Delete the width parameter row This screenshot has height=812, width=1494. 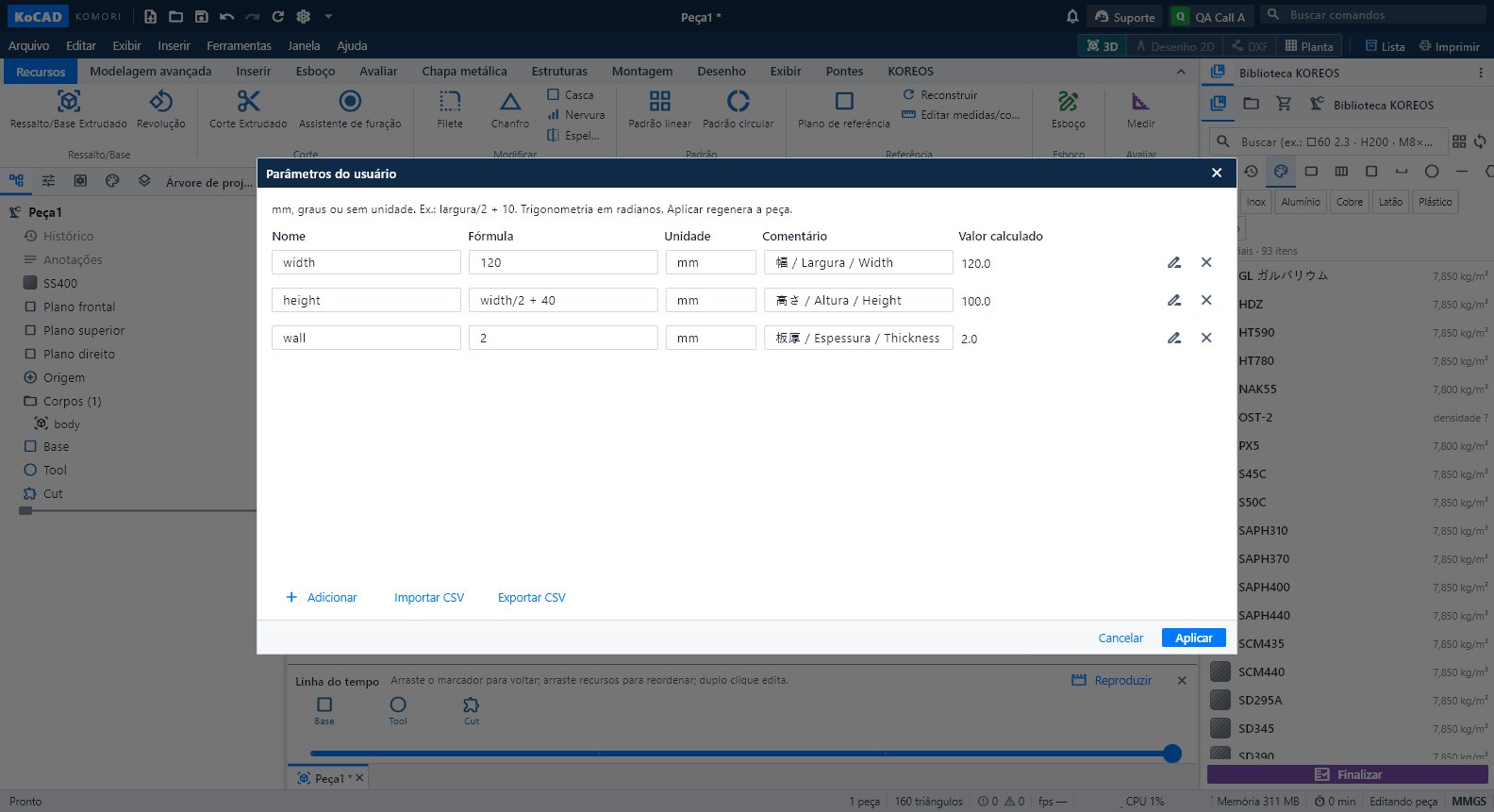pyautogui.click(x=1206, y=262)
